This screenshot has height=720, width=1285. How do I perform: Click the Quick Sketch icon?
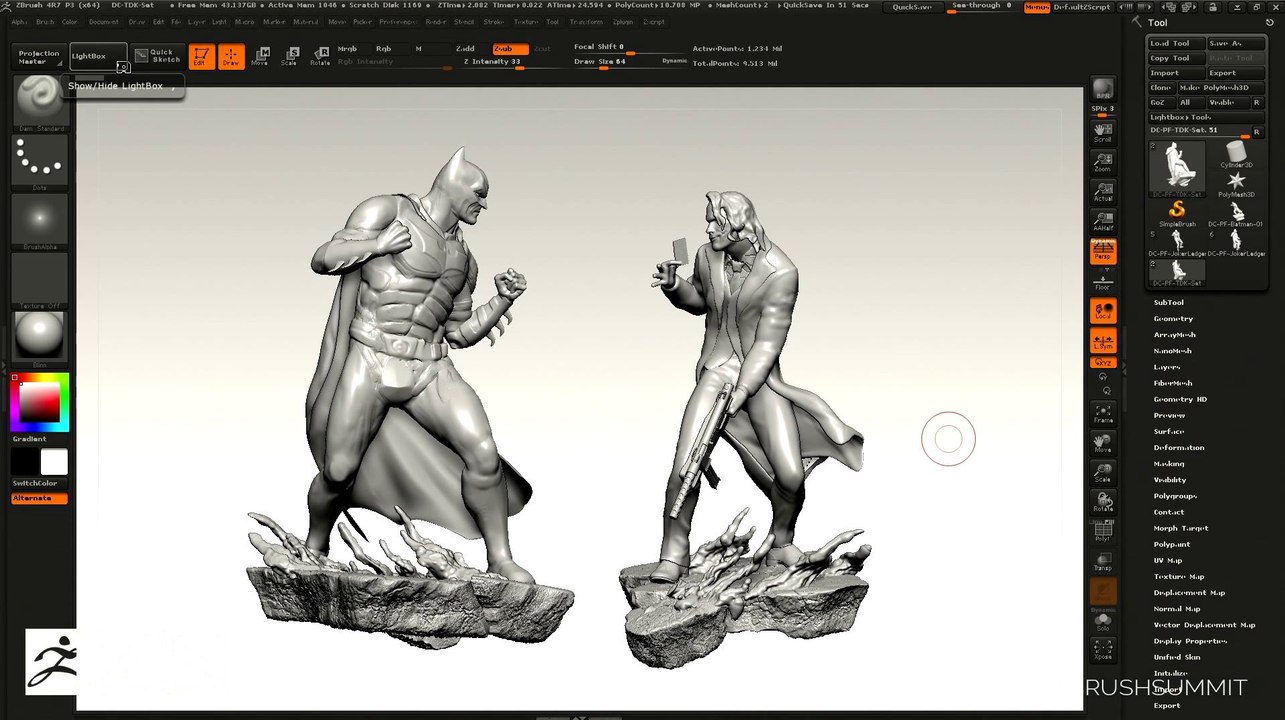pos(157,56)
